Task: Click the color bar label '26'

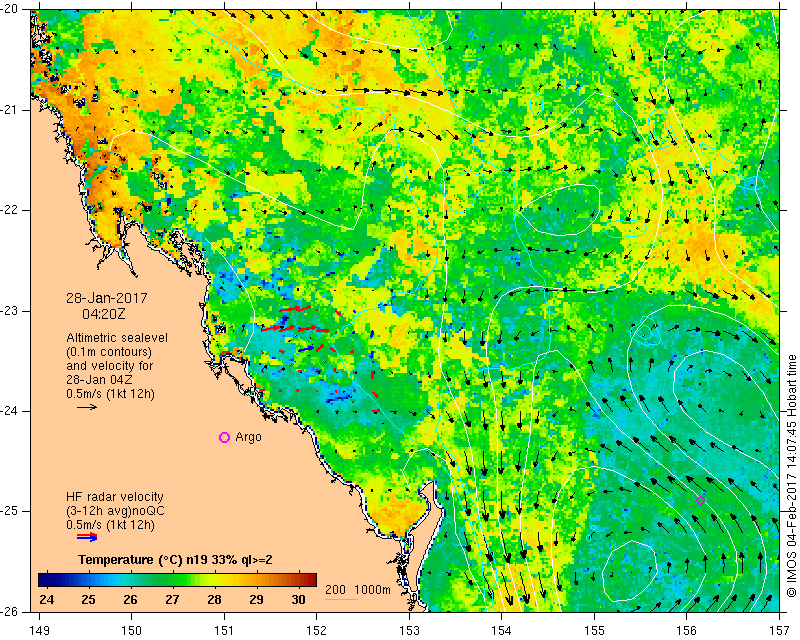Action: coord(130,599)
